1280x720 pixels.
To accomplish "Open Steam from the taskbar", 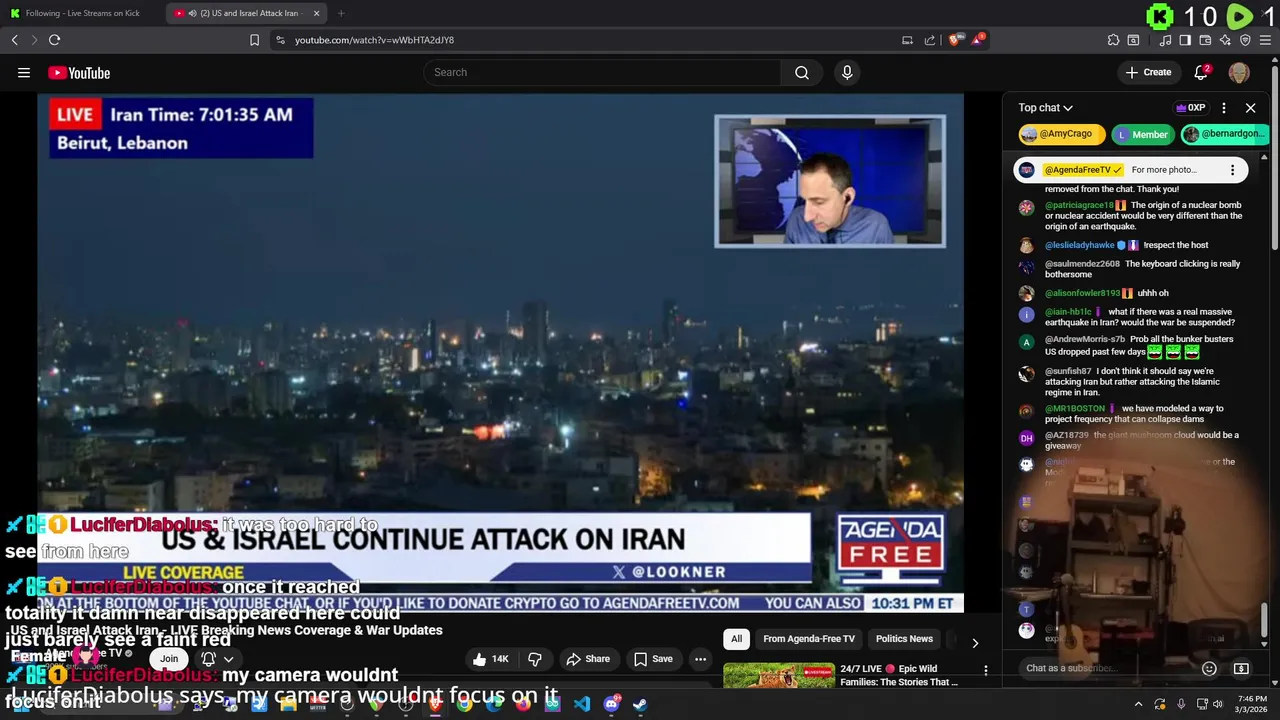I will click(640, 704).
